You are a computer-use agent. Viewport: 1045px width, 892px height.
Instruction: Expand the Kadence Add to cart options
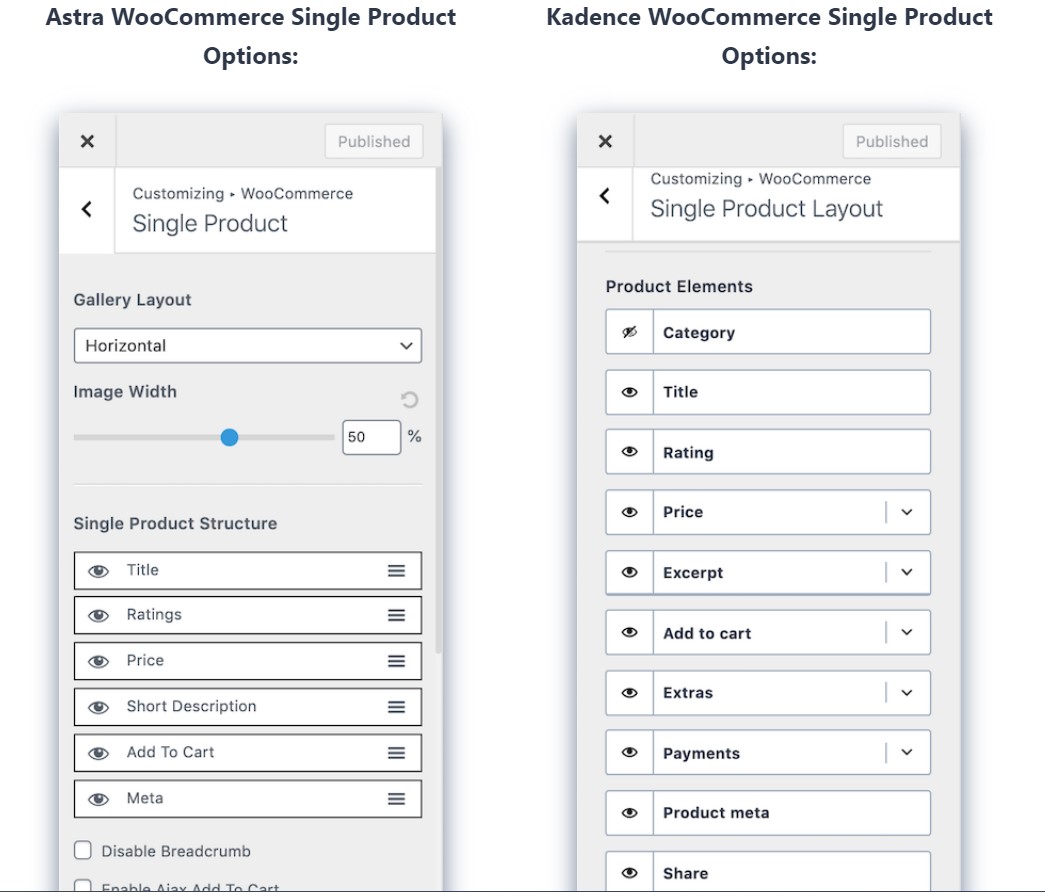coord(907,632)
